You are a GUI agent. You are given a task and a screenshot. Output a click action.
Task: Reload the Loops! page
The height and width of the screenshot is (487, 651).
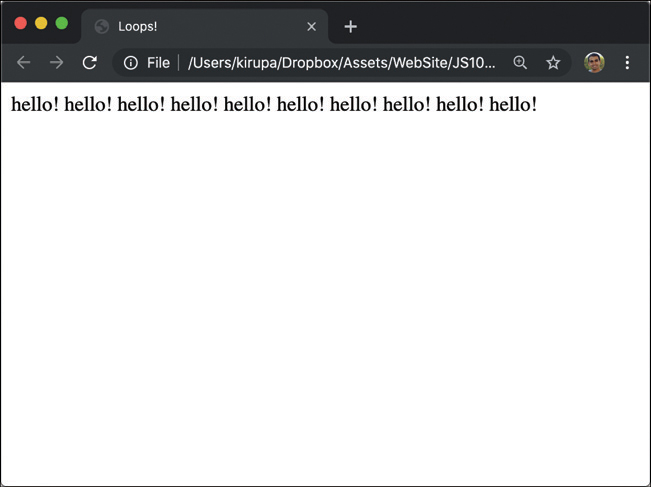(90, 63)
